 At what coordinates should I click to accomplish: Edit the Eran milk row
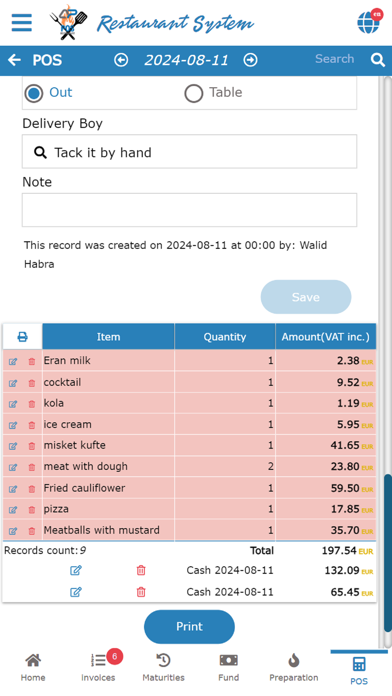tap(13, 361)
